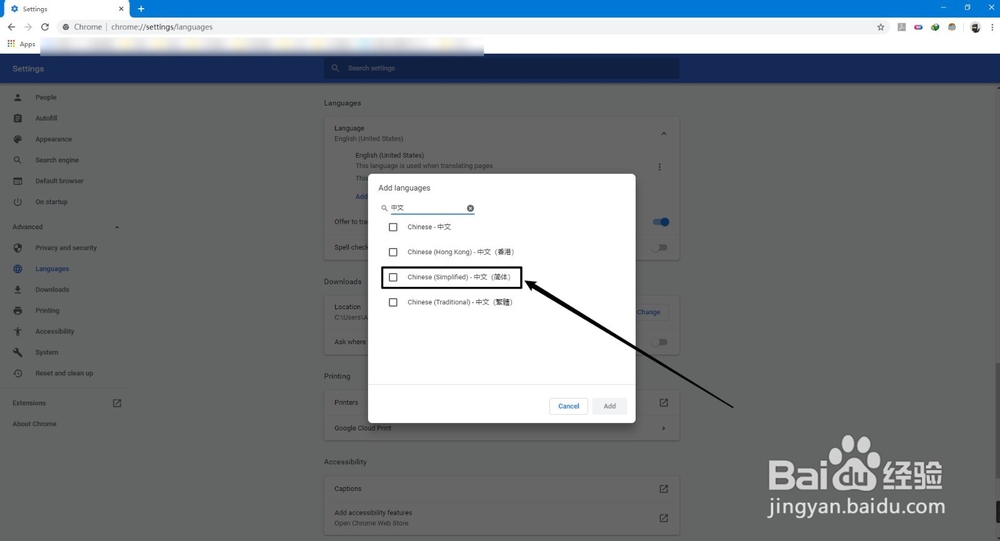Open the Autofill settings section
This screenshot has width=1000, height=541.
tap(46, 119)
